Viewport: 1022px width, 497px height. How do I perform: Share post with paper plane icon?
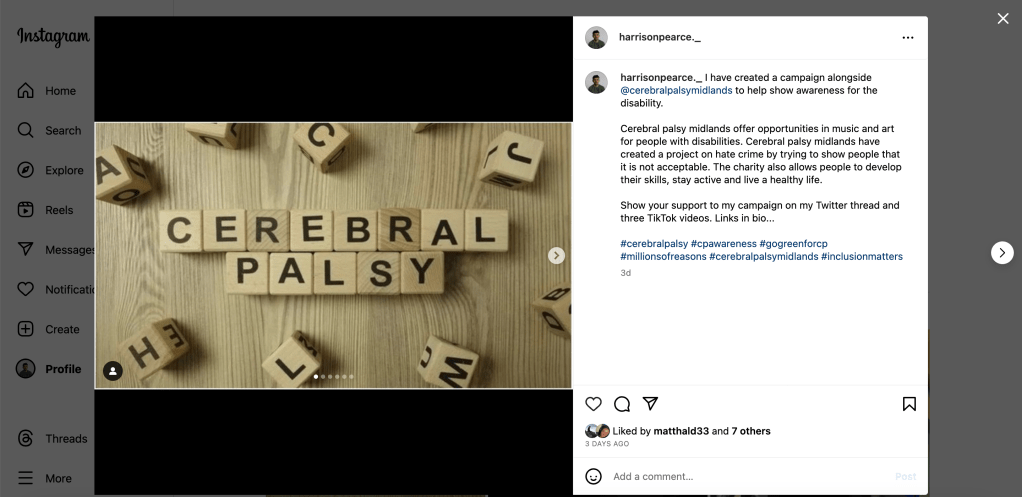point(650,404)
